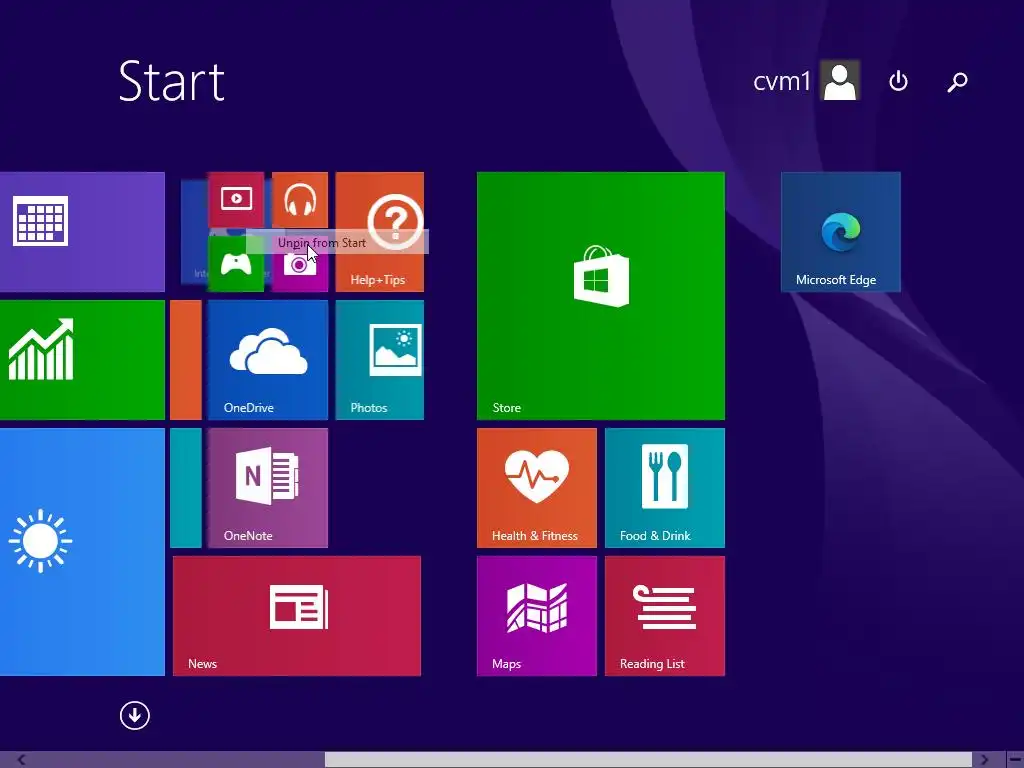Open the Calendar tile

82,232
